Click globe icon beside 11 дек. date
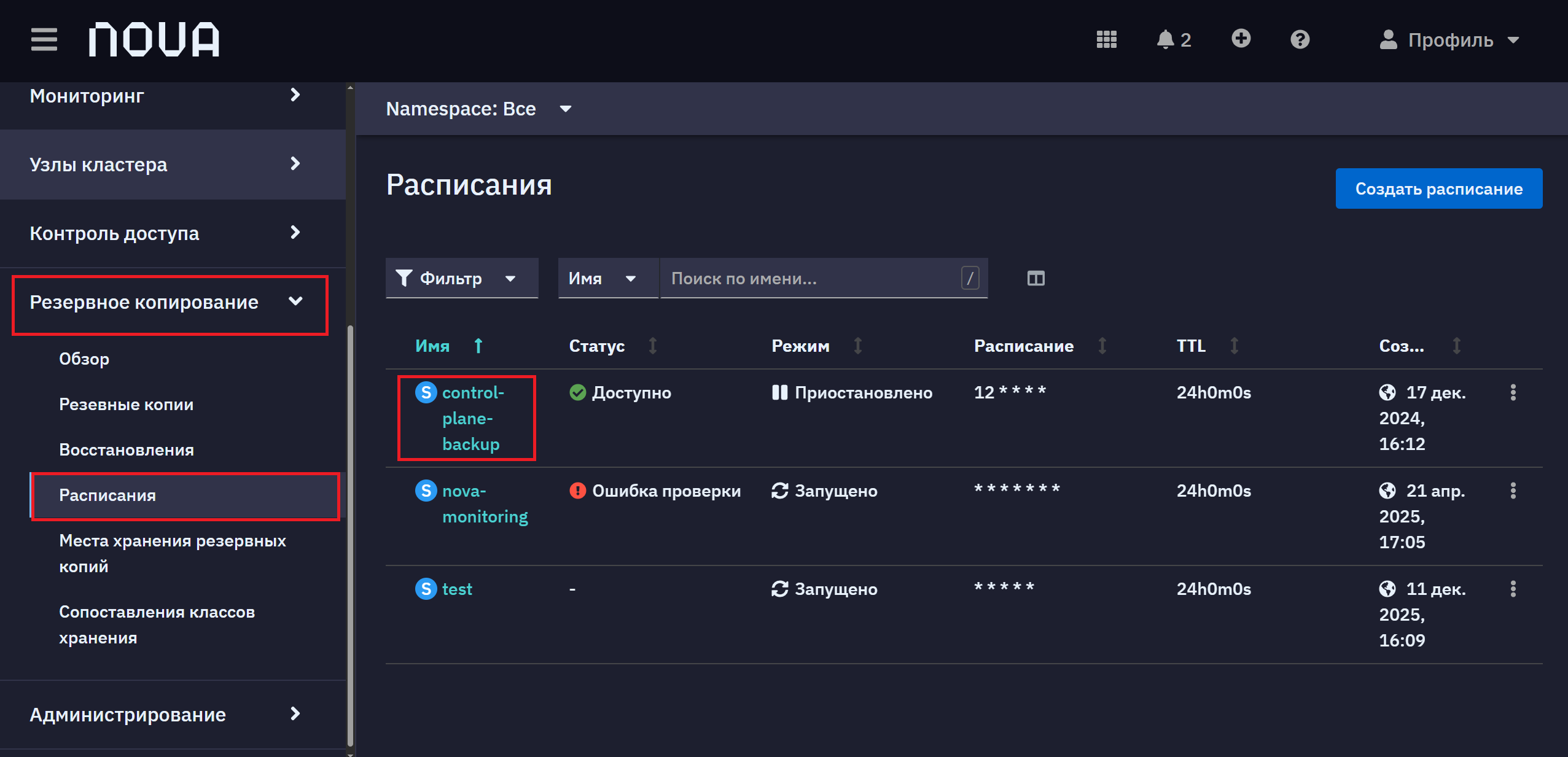Viewport: 1568px width, 757px height. (x=1387, y=589)
